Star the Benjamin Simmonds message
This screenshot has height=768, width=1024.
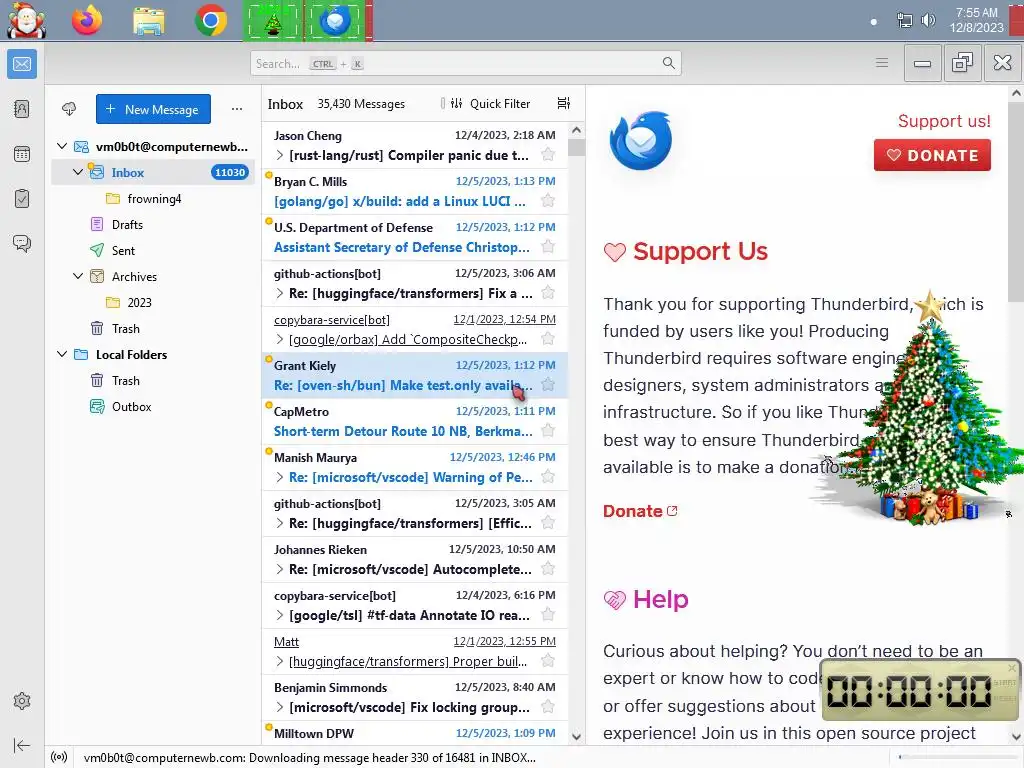click(x=548, y=707)
